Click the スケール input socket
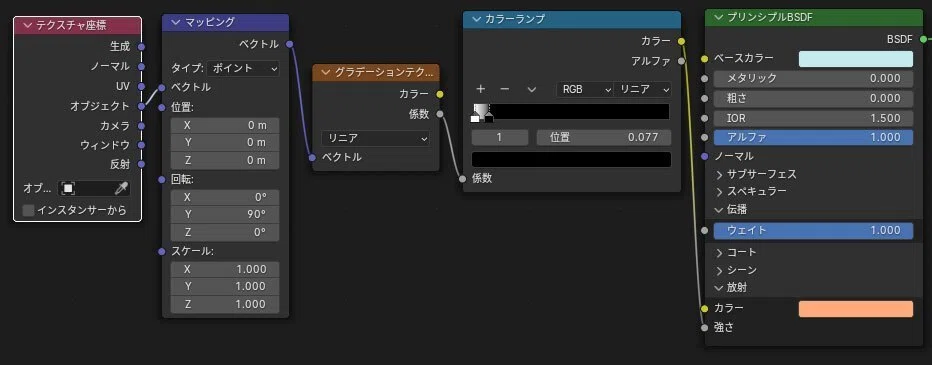932x365 pixels. 162,251
